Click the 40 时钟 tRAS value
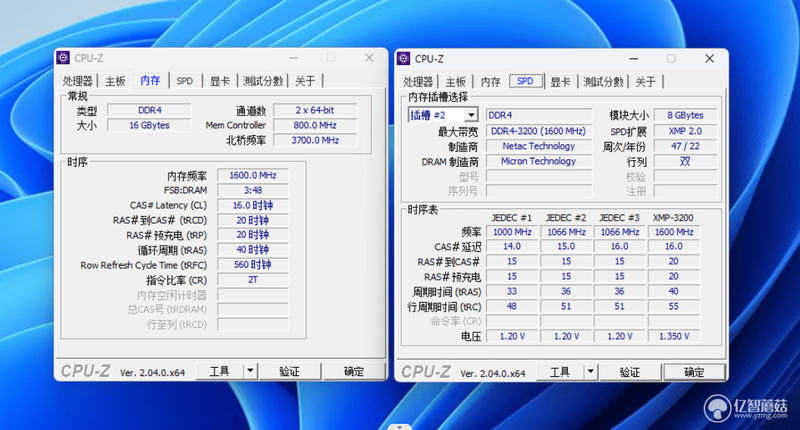This screenshot has width=800, height=430. coord(253,250)
